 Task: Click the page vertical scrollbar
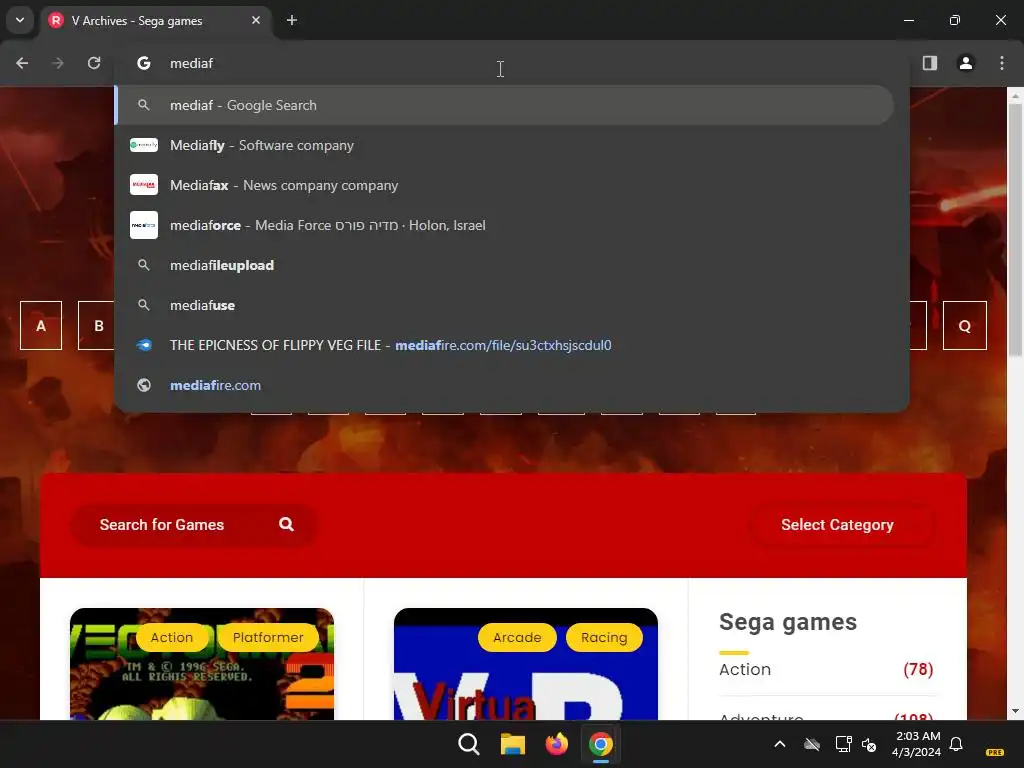coord(1015,229)
